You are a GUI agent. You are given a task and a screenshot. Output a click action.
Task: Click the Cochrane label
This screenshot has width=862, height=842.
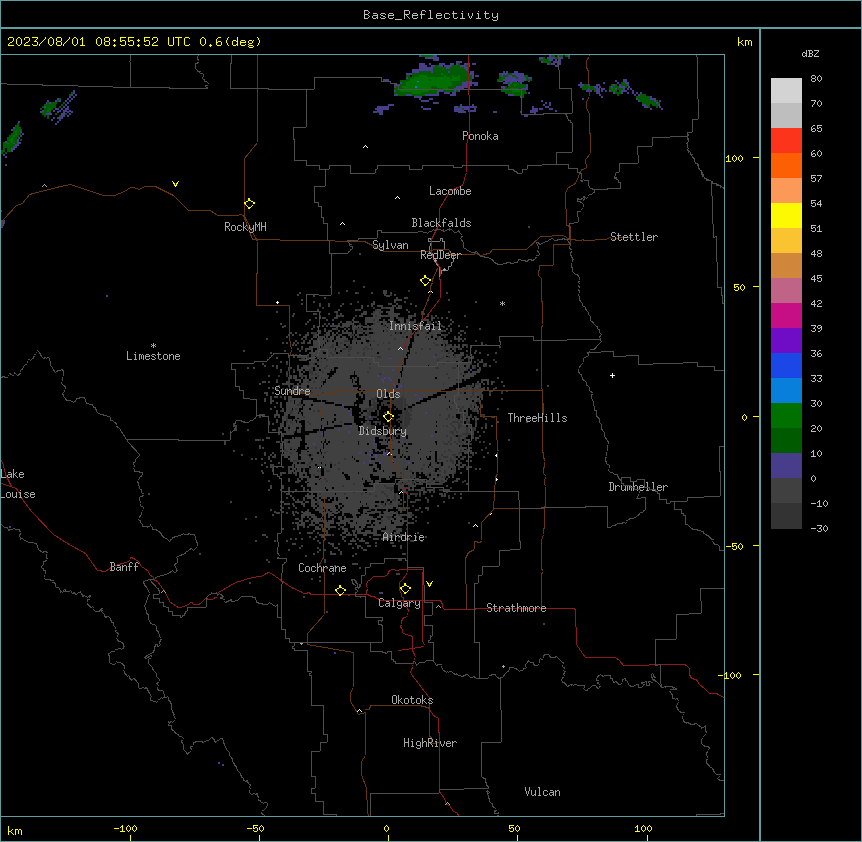click(x=322, y=568)
